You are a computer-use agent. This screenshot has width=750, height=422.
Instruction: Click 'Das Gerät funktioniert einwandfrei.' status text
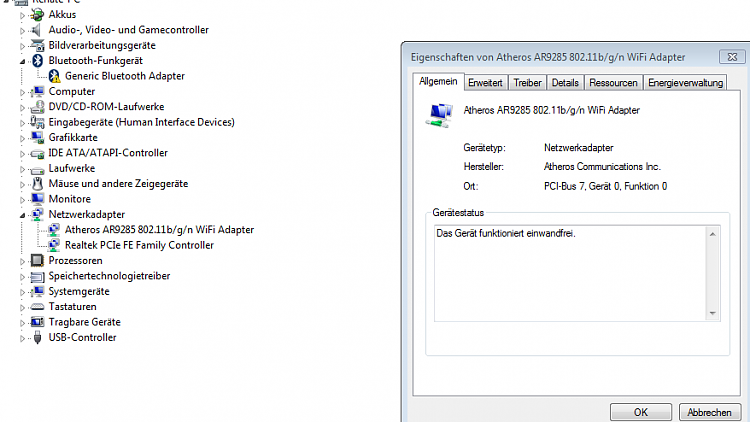click(x=506, y=233)
